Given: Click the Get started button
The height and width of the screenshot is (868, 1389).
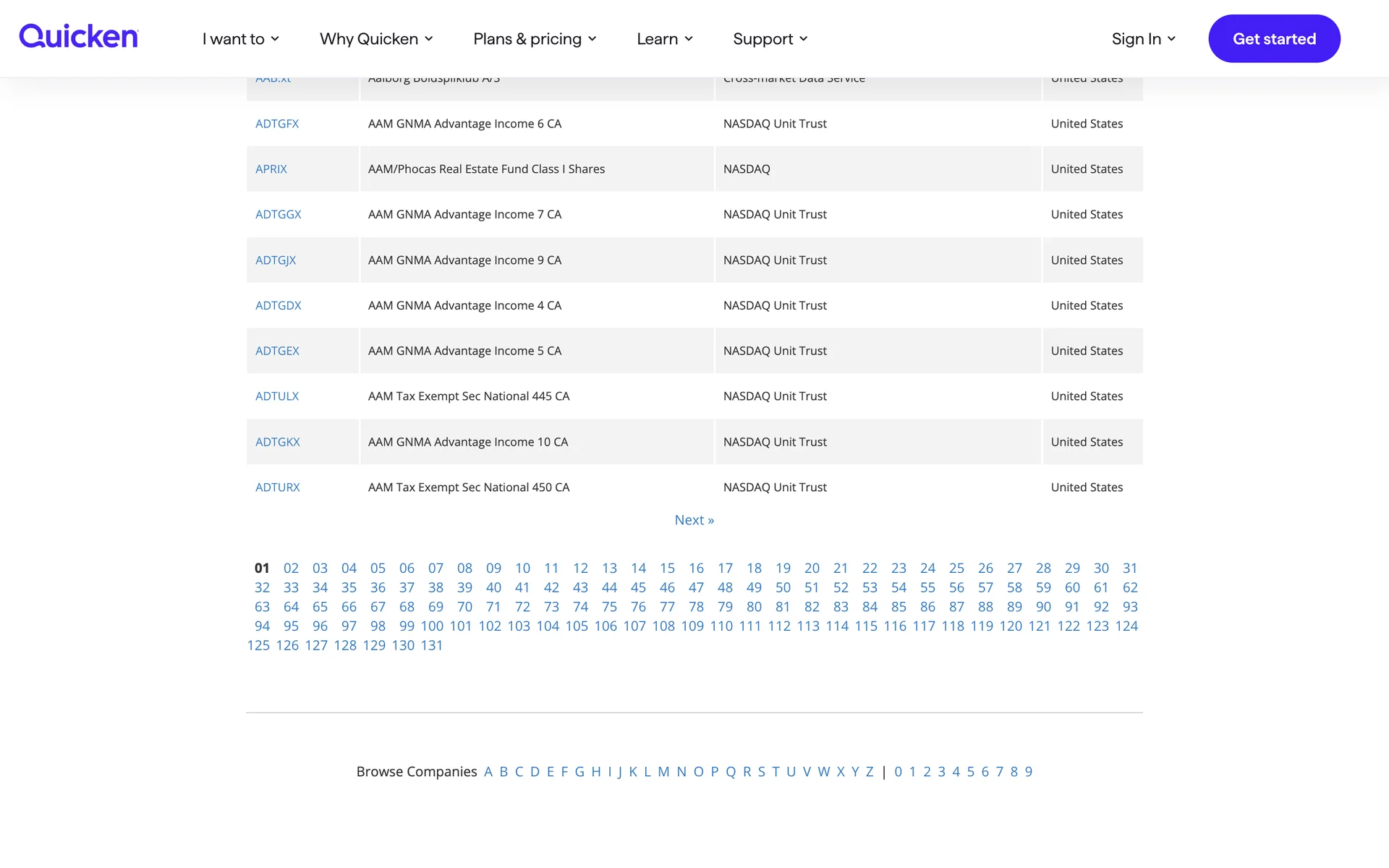Looking at the screenshot, I should [1273, 39].
